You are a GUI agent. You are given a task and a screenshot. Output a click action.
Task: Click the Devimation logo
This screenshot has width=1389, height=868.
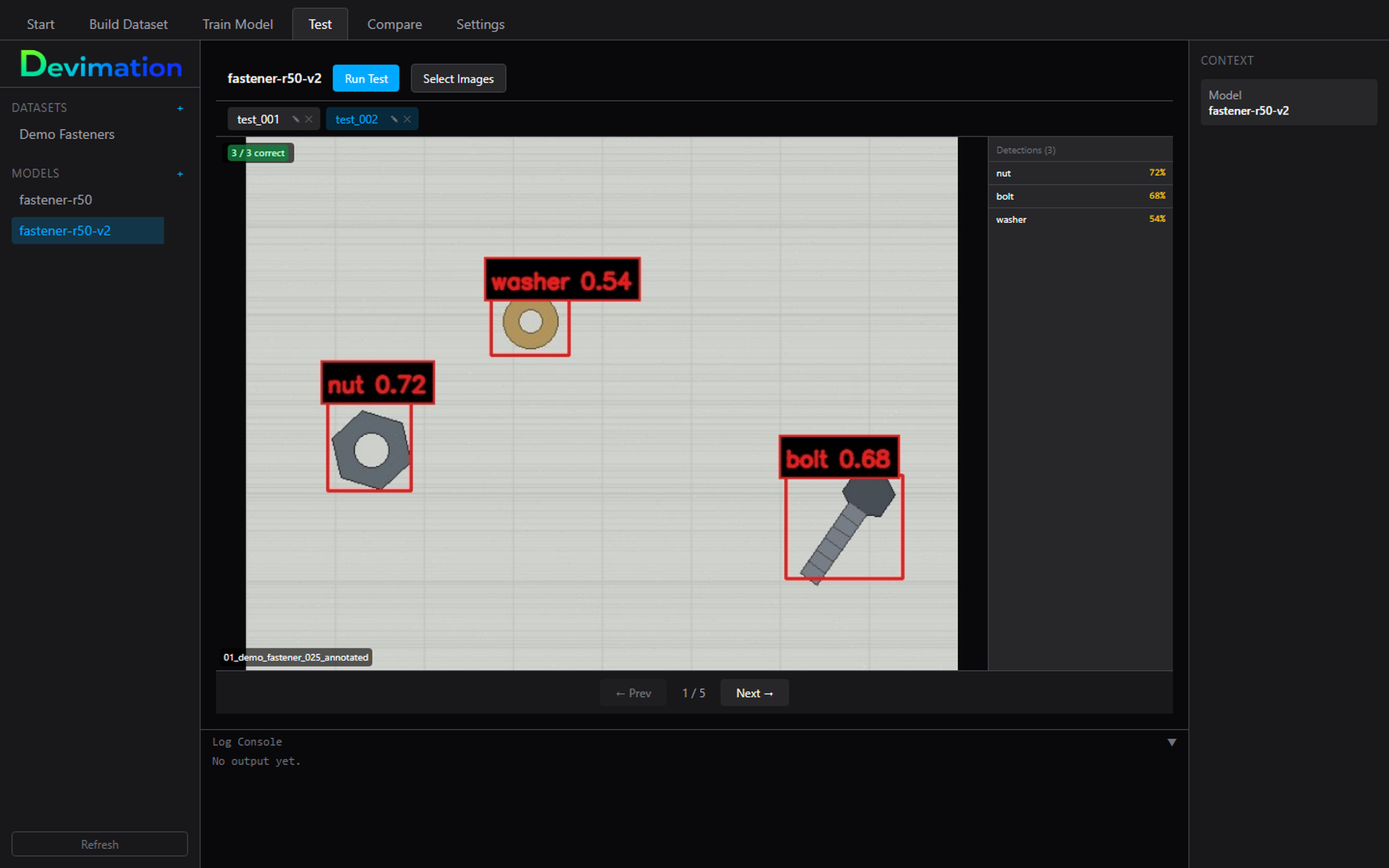pos(101,65)
